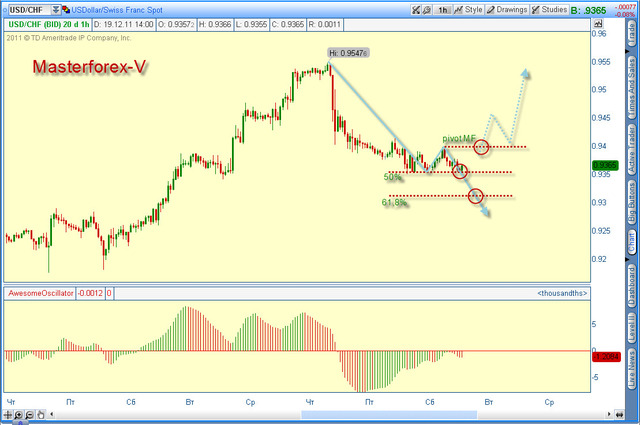The height and width of the screenshot is (425, 640).
Task: Click the zoom out magnifier icon
Action: (29, 415)
